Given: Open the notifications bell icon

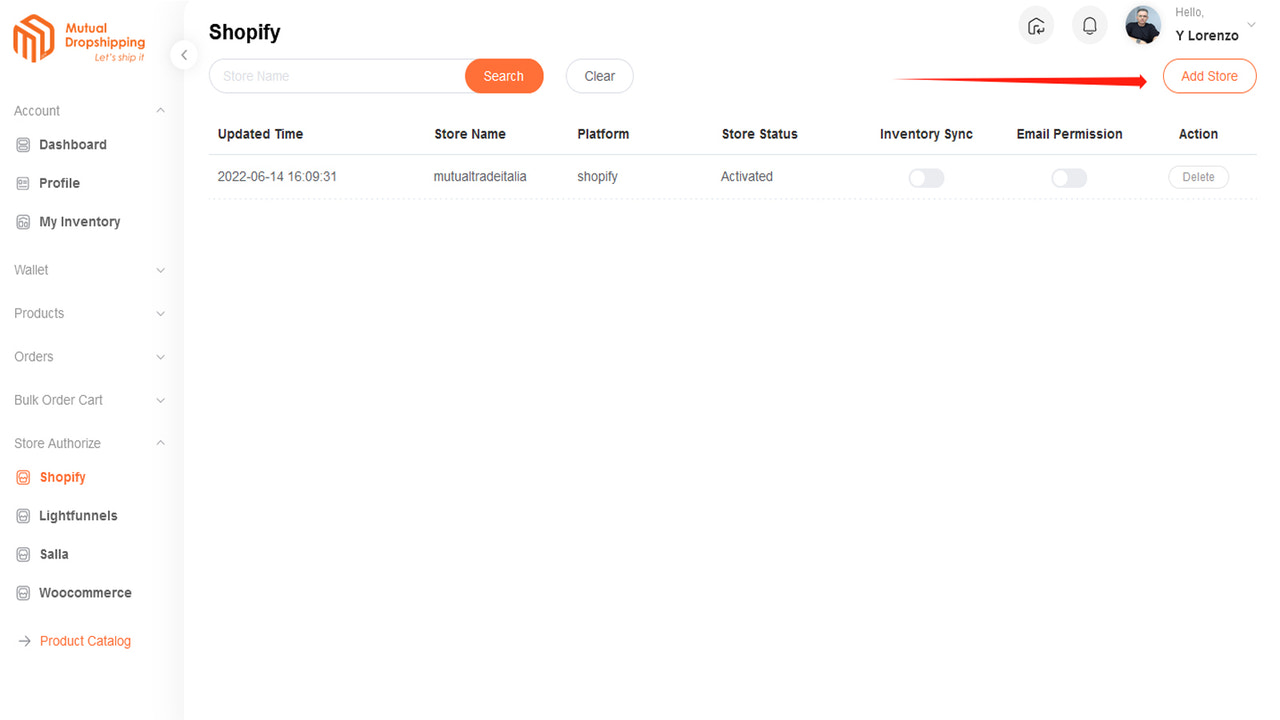Looking at the screenshot, I should pos(1089,25).
